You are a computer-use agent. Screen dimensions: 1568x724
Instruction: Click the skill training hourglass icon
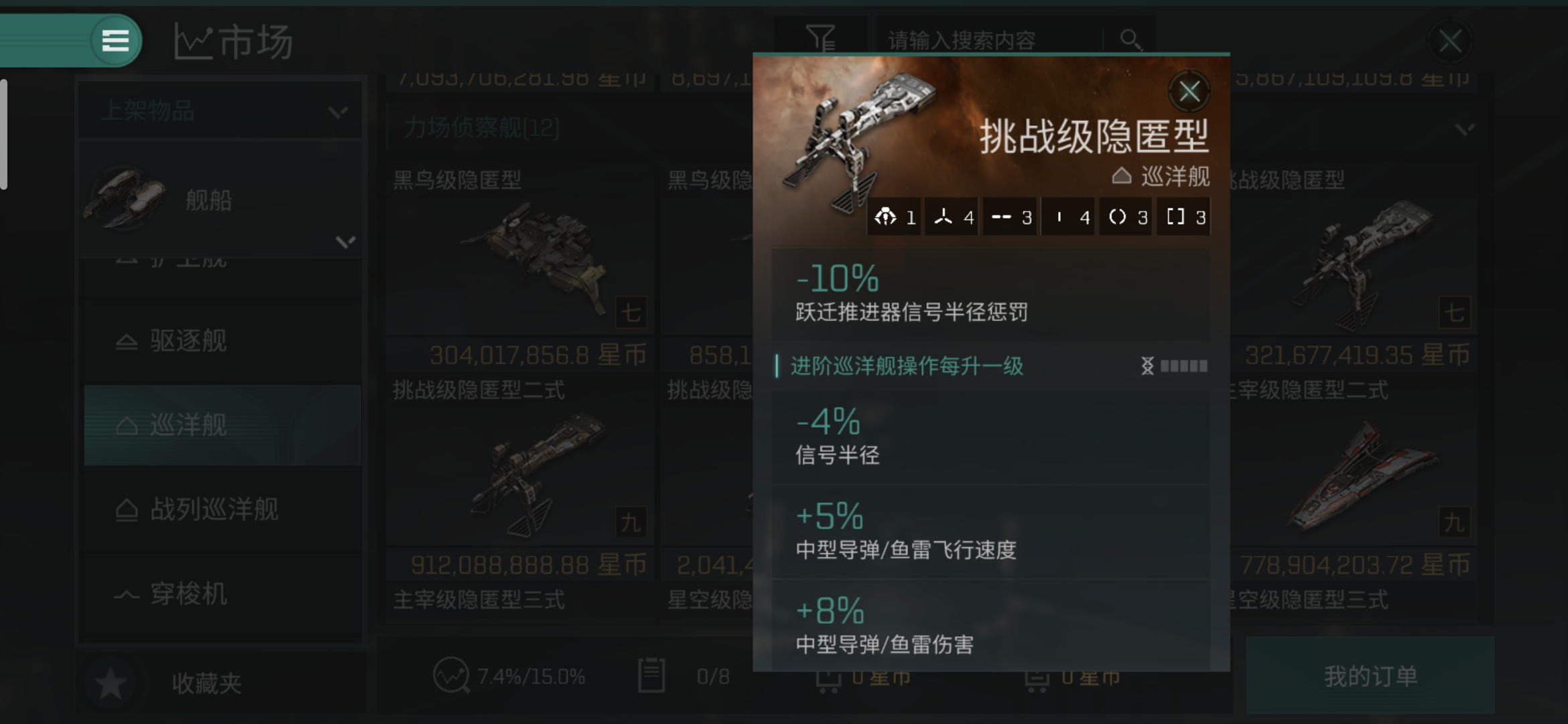[1147, 366]
